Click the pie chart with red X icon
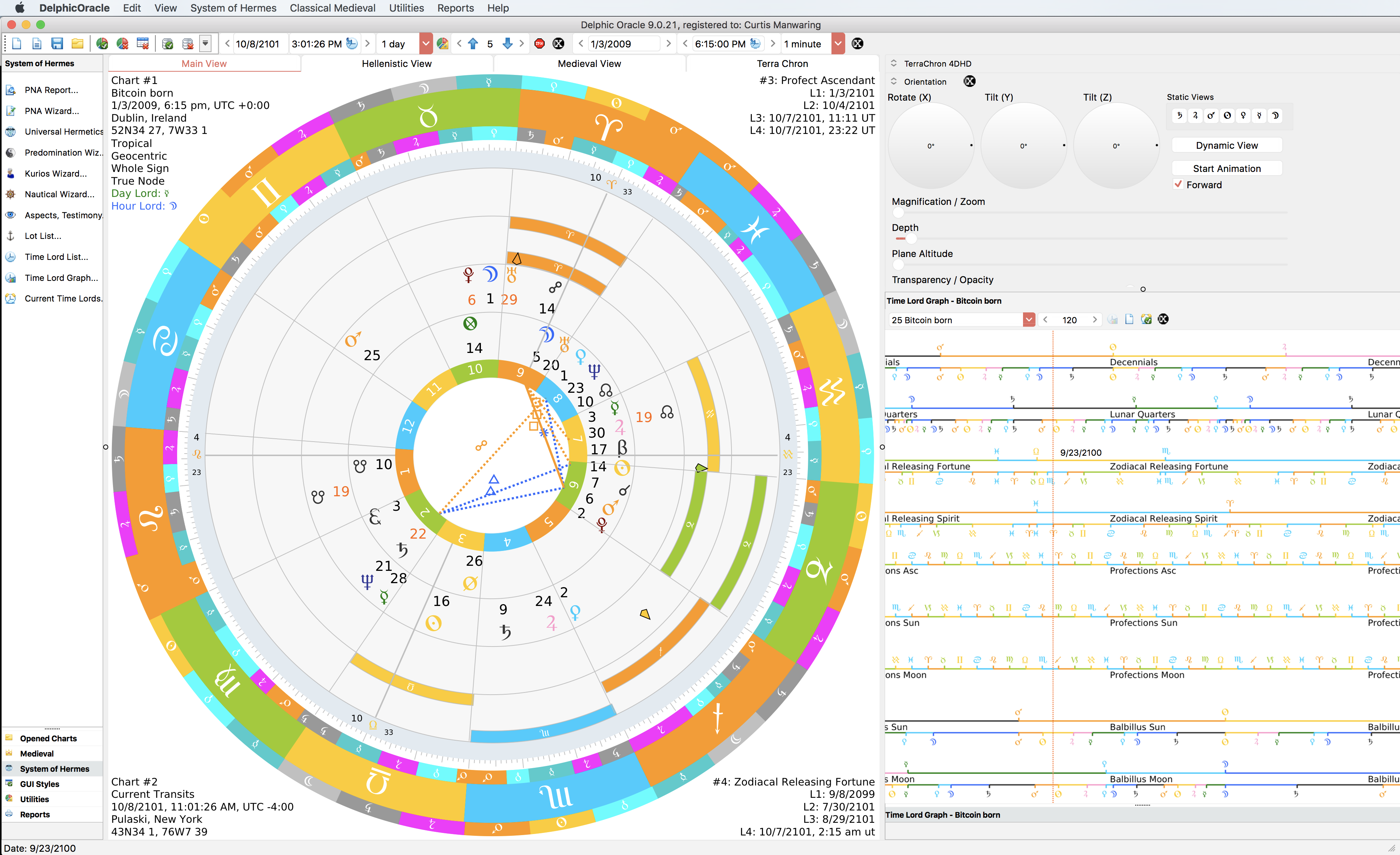The width and height of the screenshot is (1400, 855). click(122, 44)
